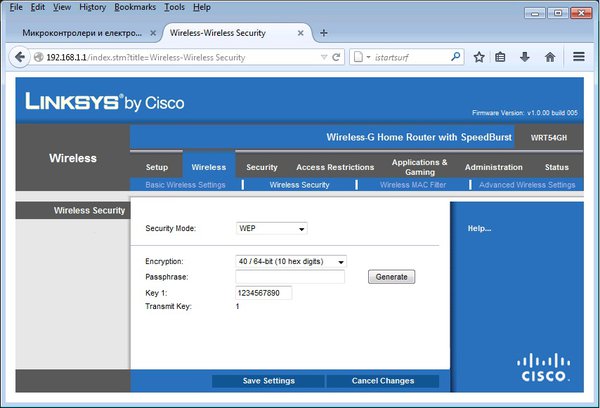
Task: Click the site identity globe icon
Action: 38,57
